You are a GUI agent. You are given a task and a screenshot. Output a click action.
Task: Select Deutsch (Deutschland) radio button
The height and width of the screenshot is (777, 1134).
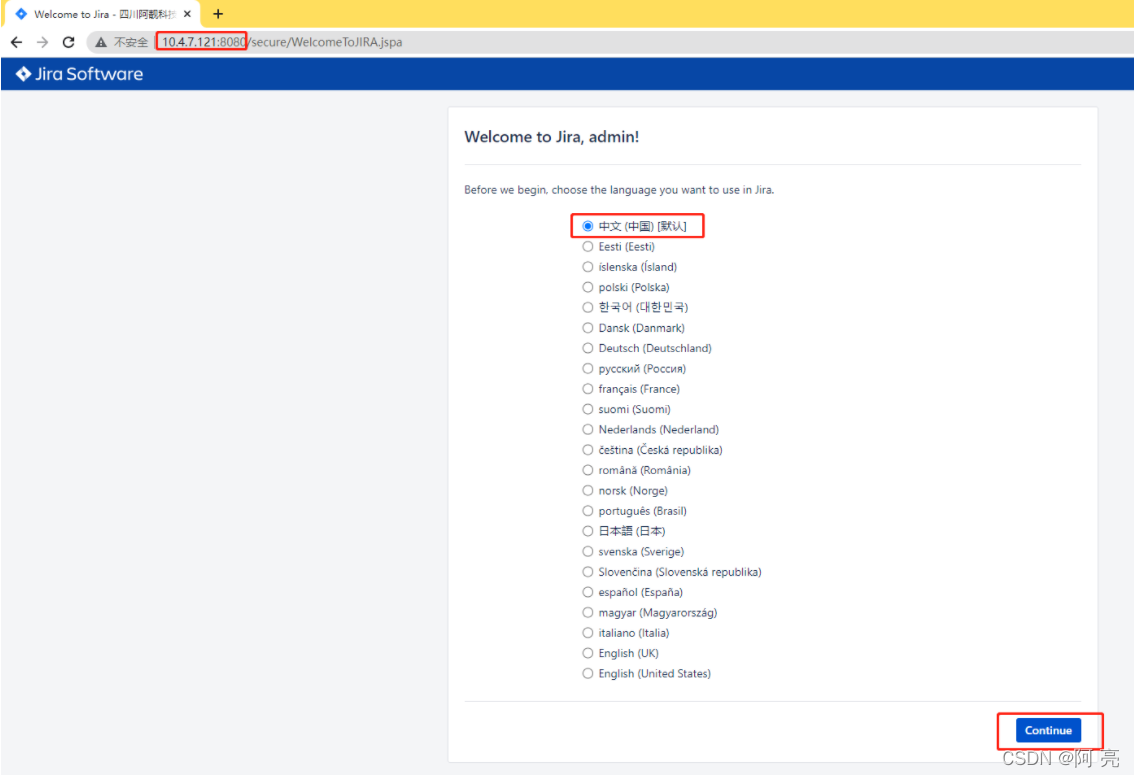(x=588, y=348)
